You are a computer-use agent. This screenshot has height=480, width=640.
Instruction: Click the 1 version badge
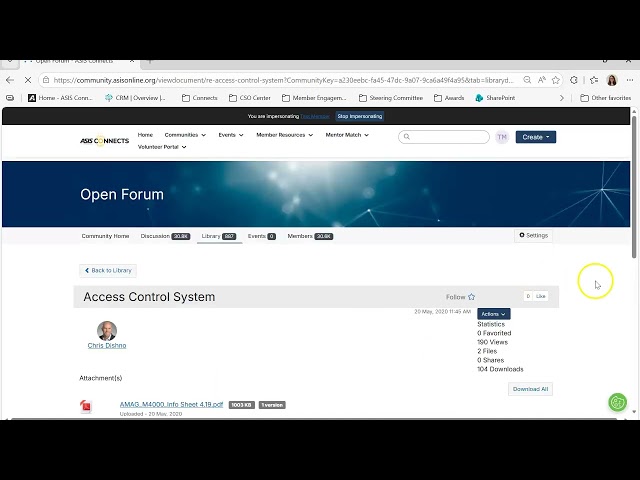[x=272, y=405]
